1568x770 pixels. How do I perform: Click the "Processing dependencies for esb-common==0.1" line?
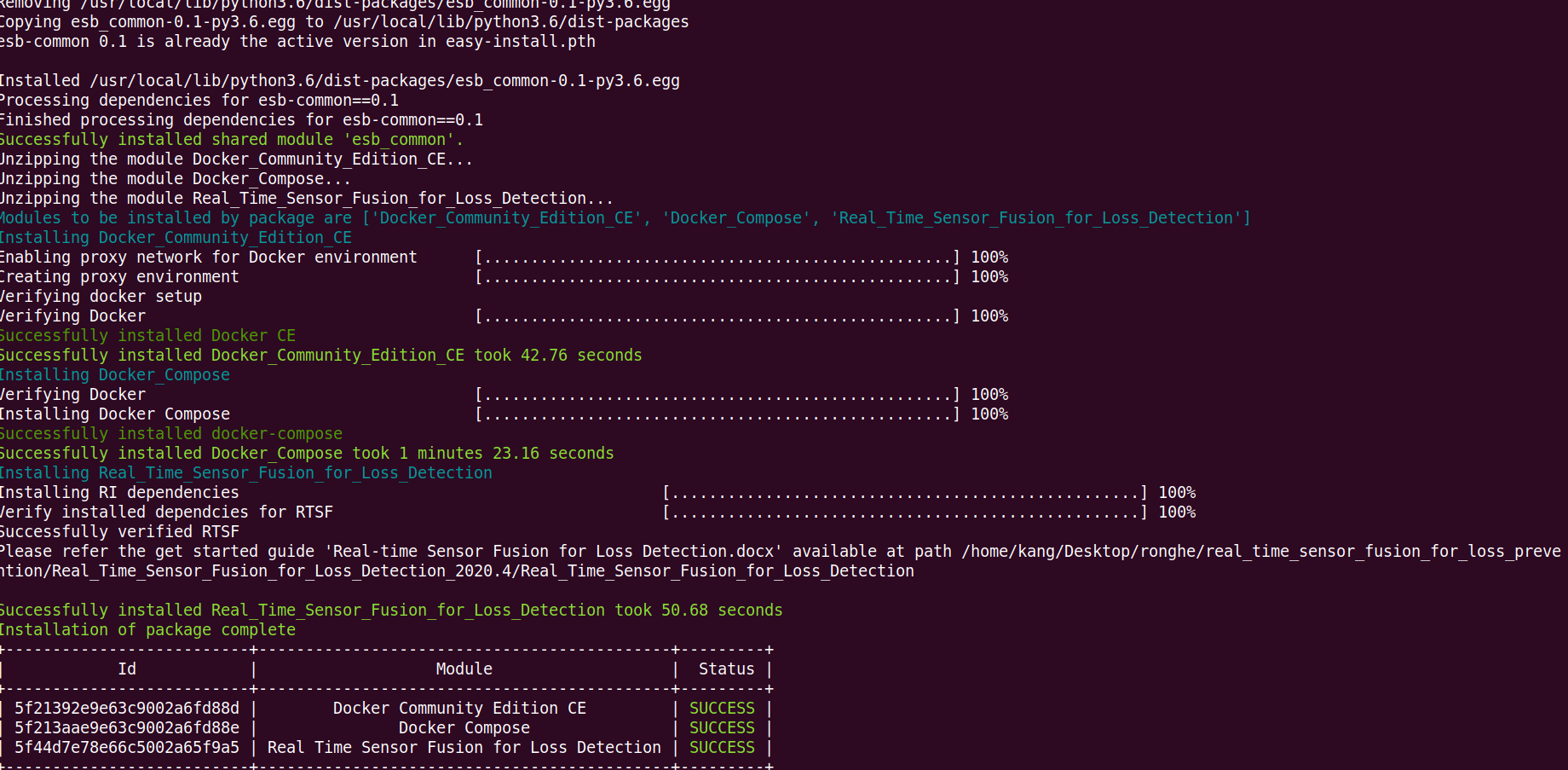199,101
